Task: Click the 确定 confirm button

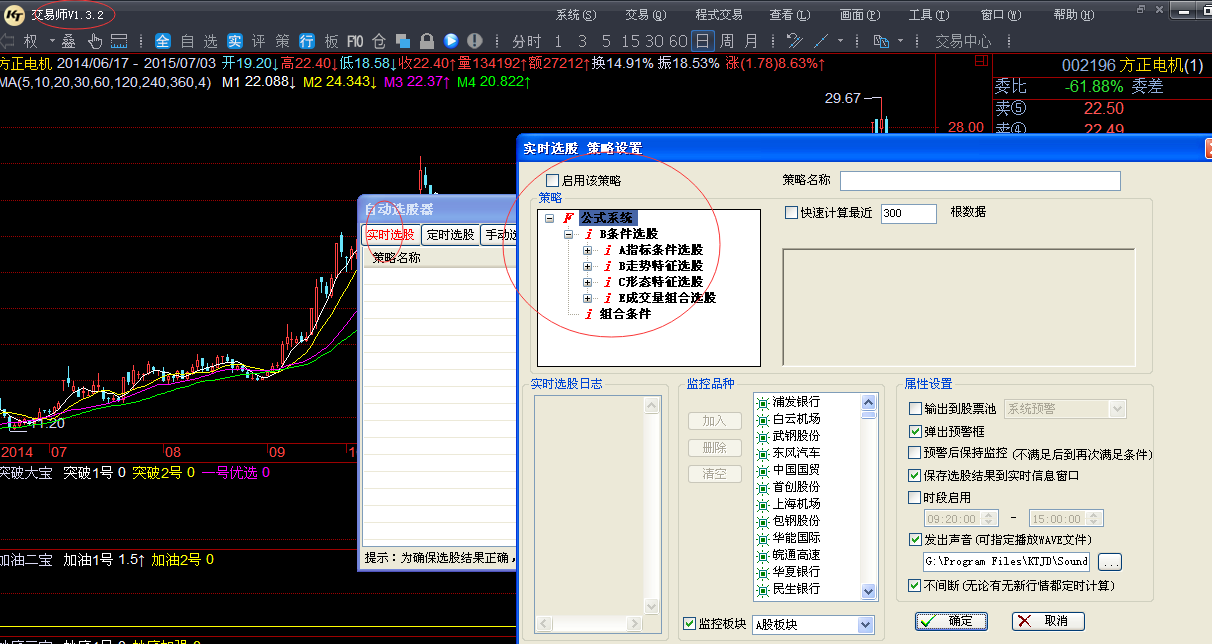Action: tap(951, 621)
